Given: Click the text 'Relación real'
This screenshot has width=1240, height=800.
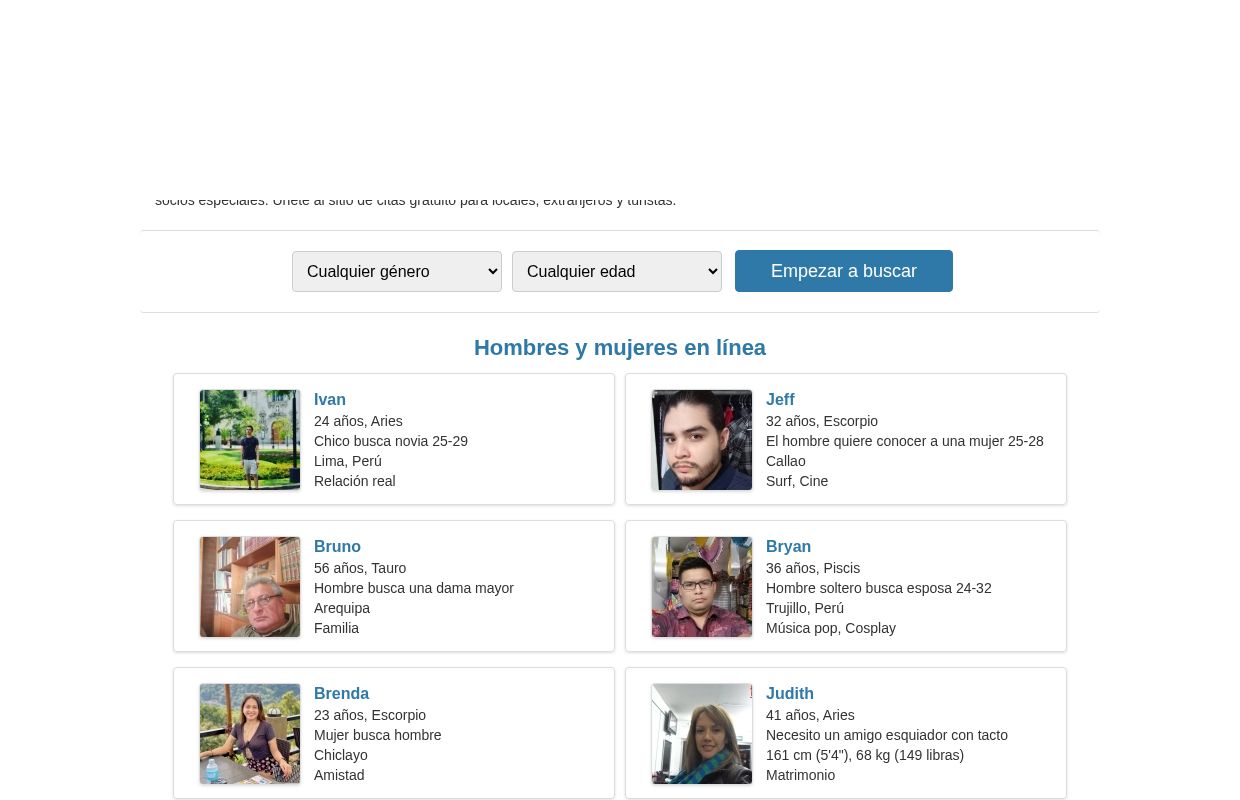Looking at the screenshot, I should (354, 481).
